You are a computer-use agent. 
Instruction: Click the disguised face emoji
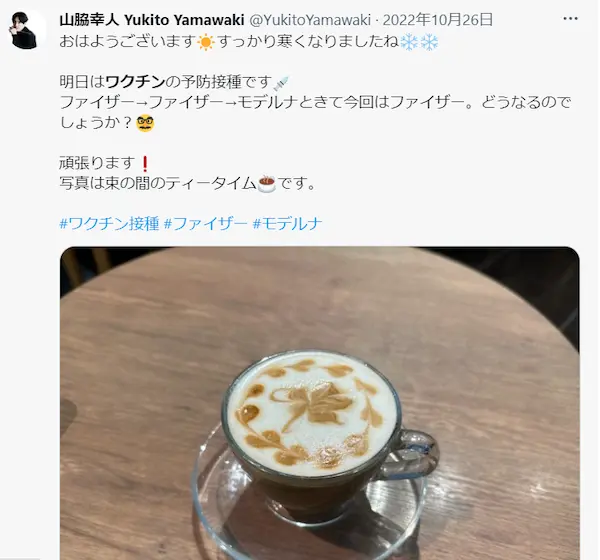[145, 123]
